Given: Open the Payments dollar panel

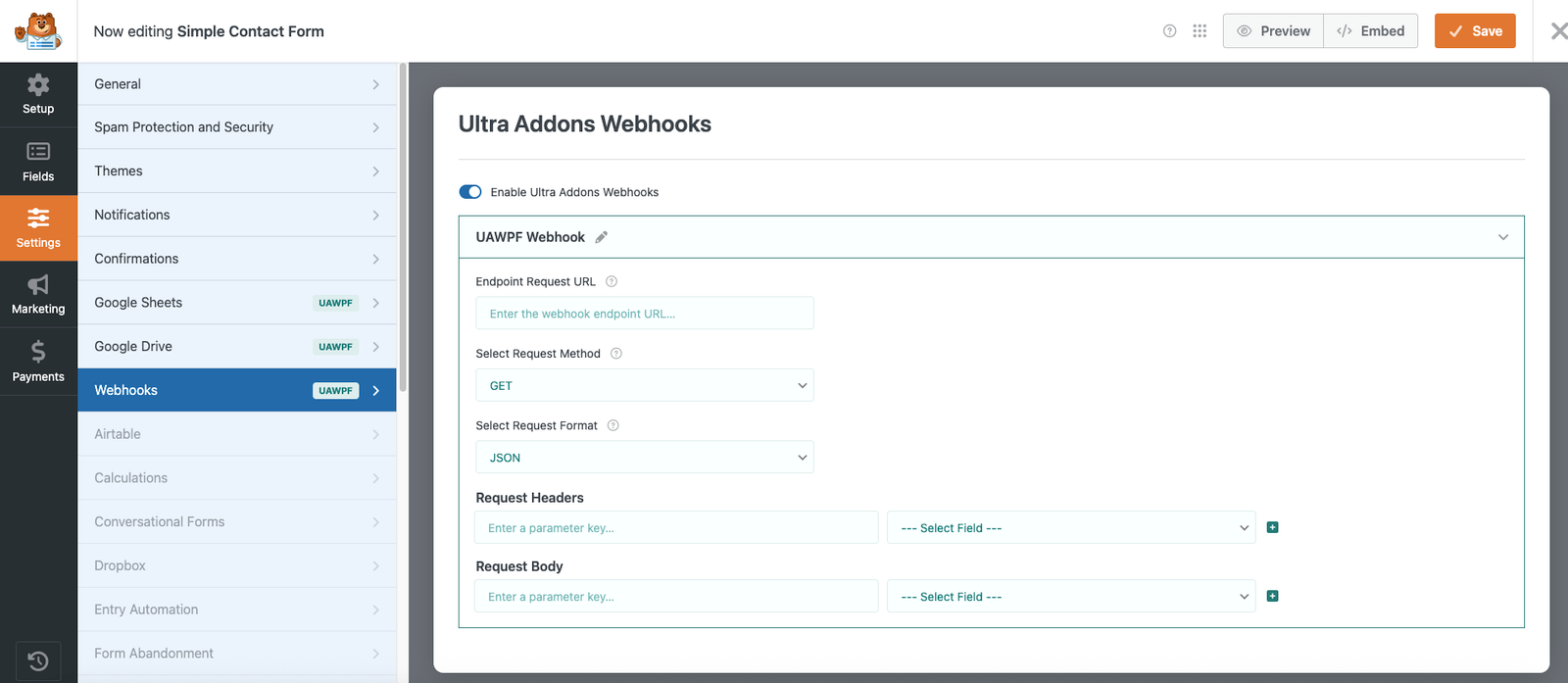Looking at the screenshot, I should [x=38, y=361].
